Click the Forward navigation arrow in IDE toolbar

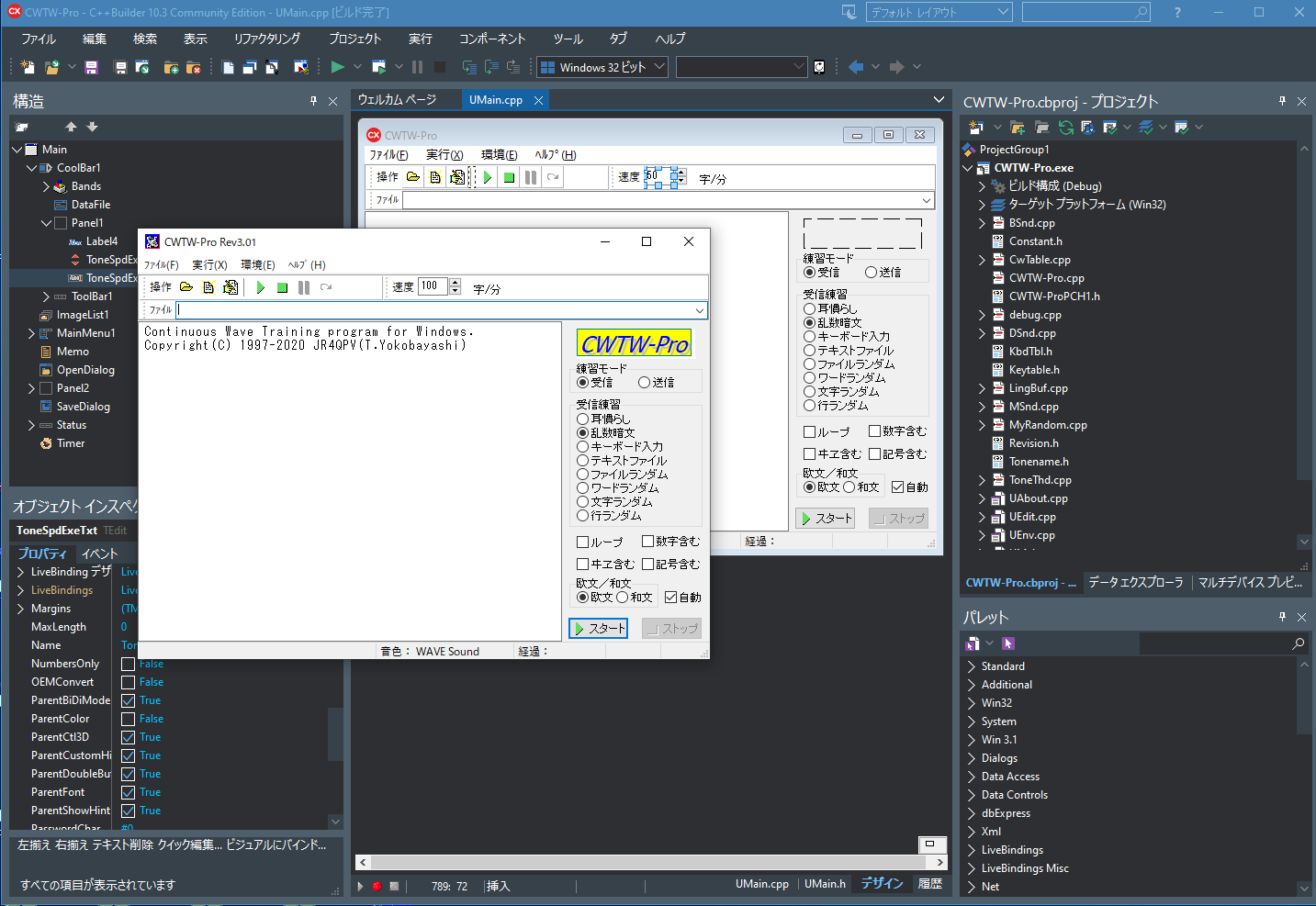(x=897, y=67)
